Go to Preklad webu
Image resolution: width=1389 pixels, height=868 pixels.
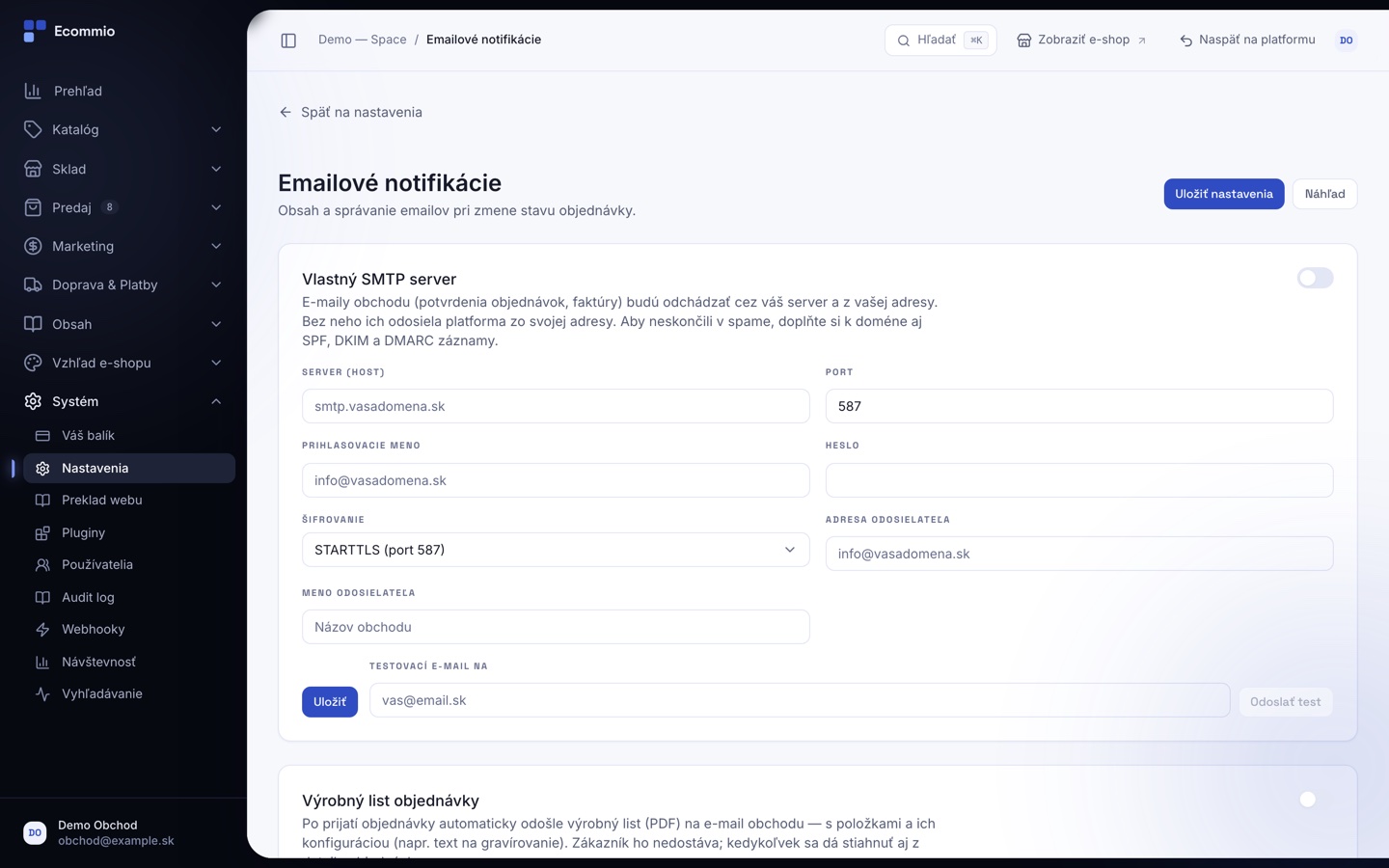coord(129,501)
